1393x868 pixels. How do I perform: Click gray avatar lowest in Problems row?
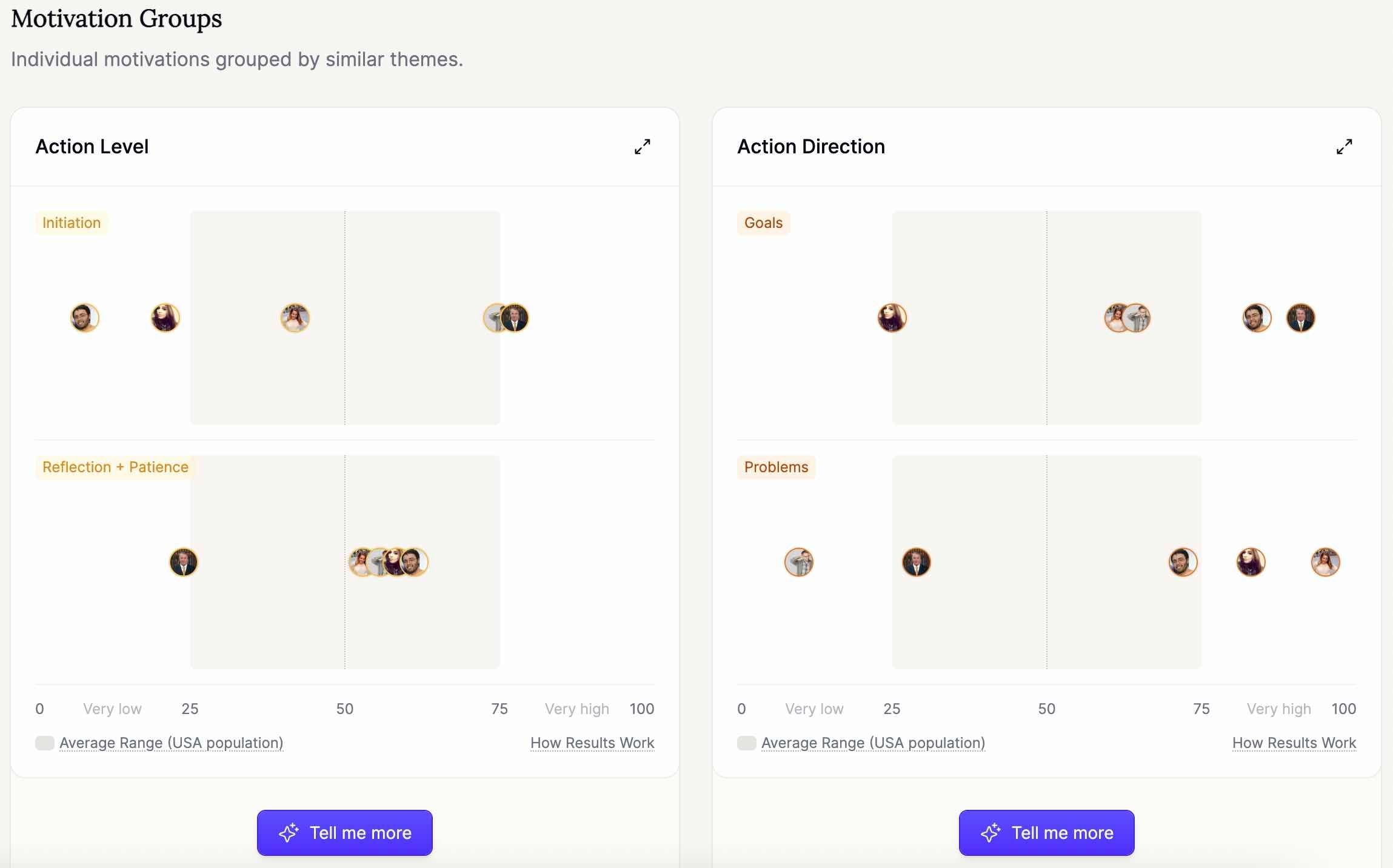(x=799, y=562)
